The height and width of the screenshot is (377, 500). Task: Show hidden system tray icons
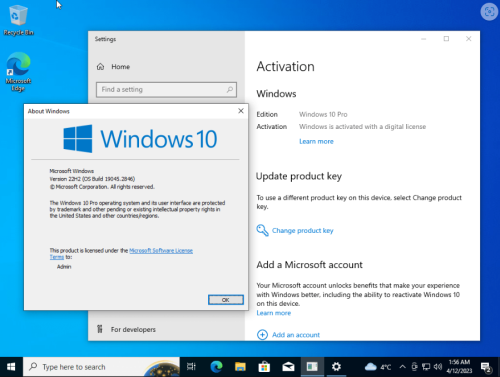pos(402,367)
